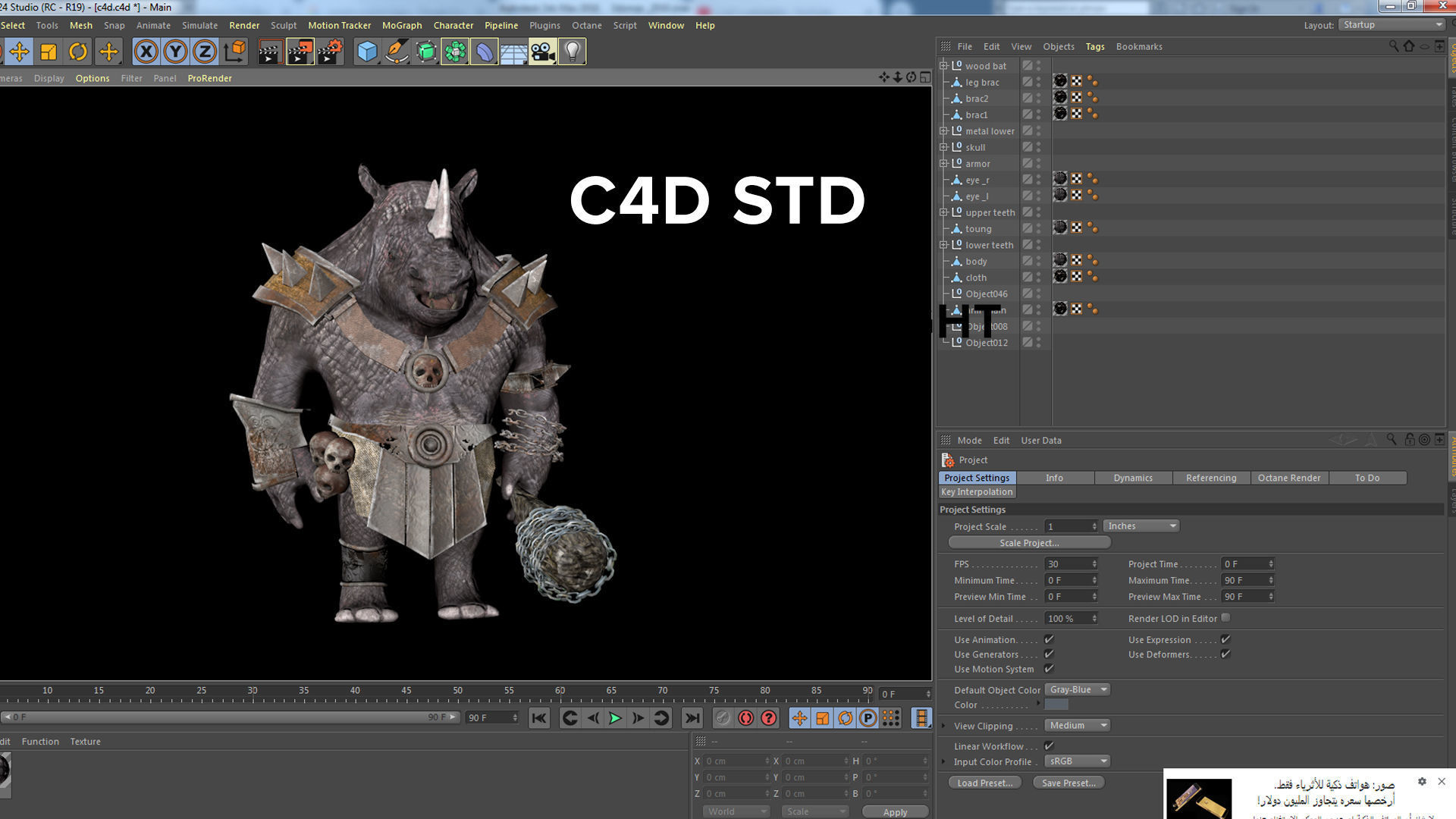
Task: Click Apply in the coordinates panel
Action: 895,812
